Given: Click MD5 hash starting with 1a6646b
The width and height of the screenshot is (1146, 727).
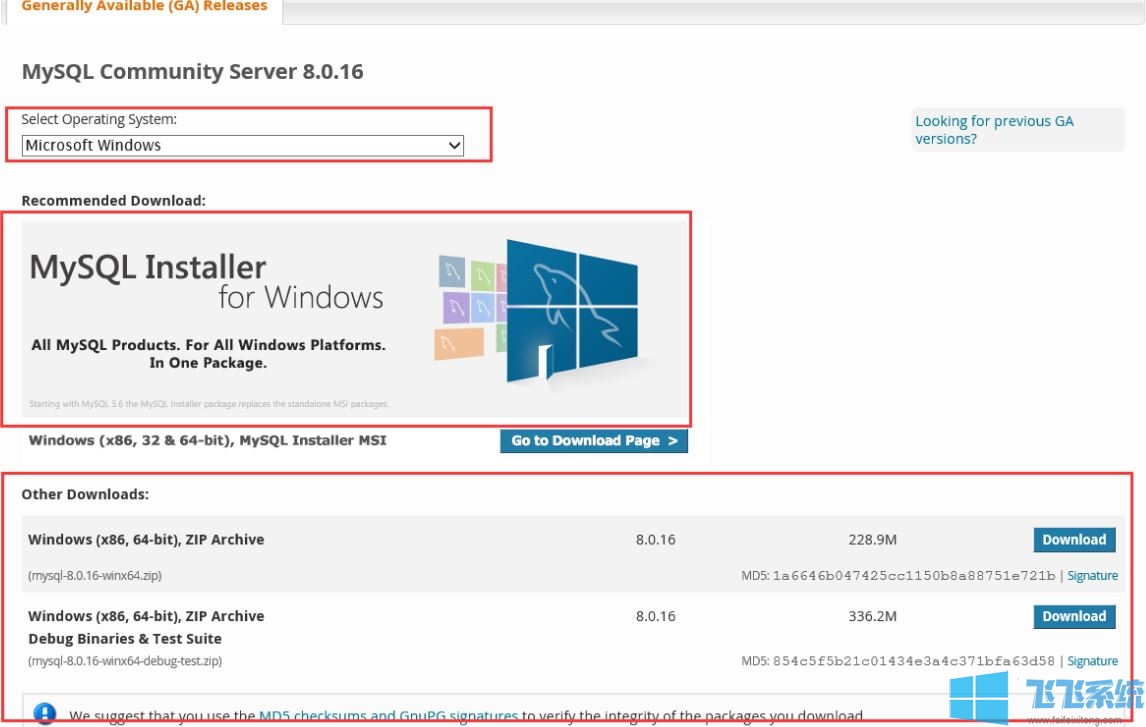Looking at the screenshot, I should tap(913, 576).
